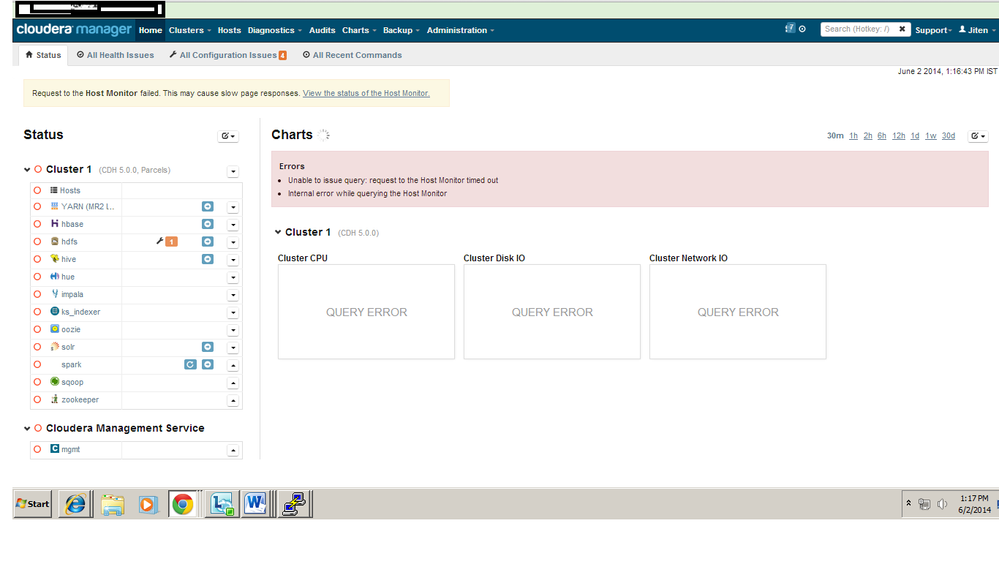Switch to All Recent Commands tab
The image size is (999, 562).
[x=352, y=55]
